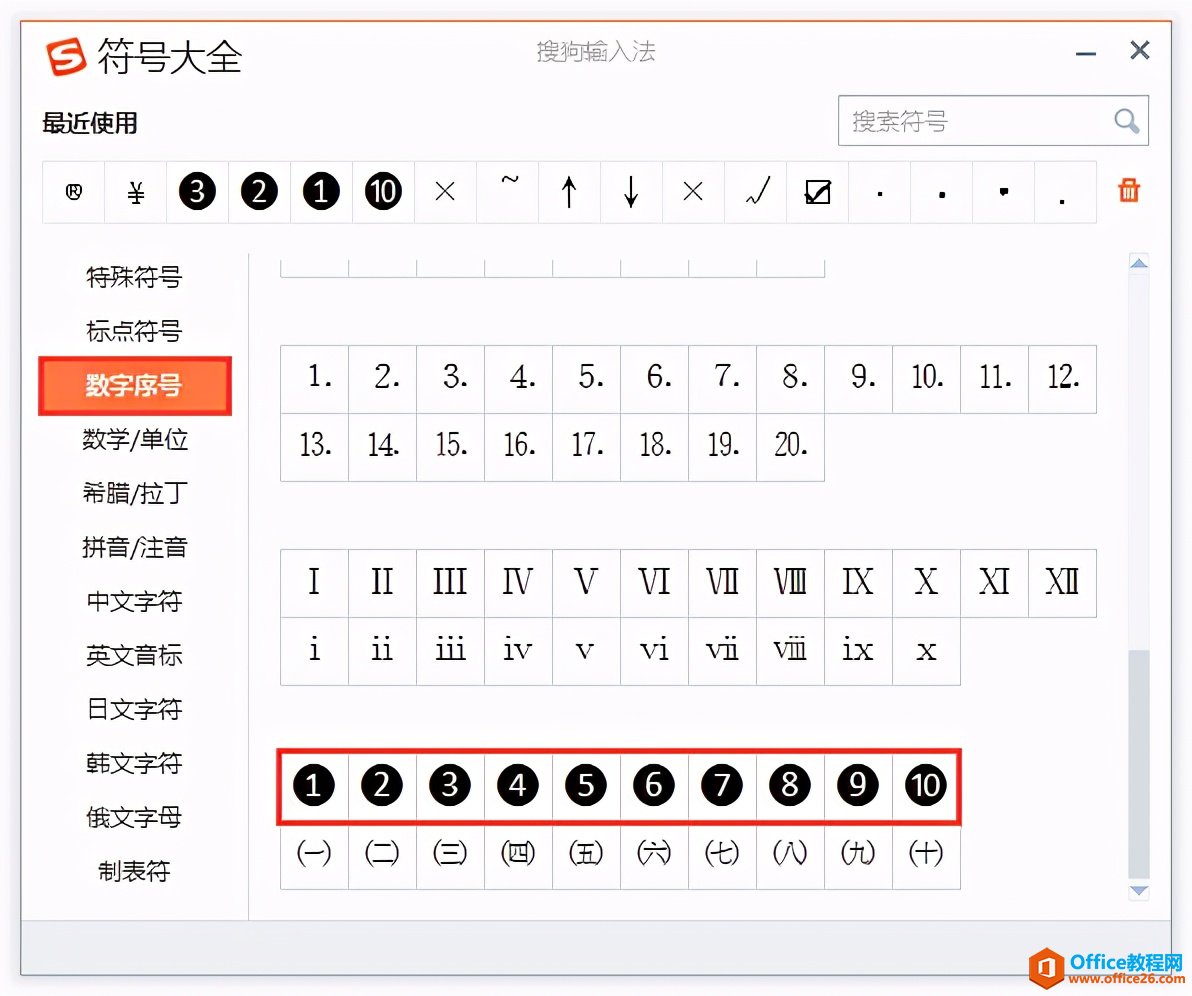Click the scrollbar down arrow

click(1139, 890)
